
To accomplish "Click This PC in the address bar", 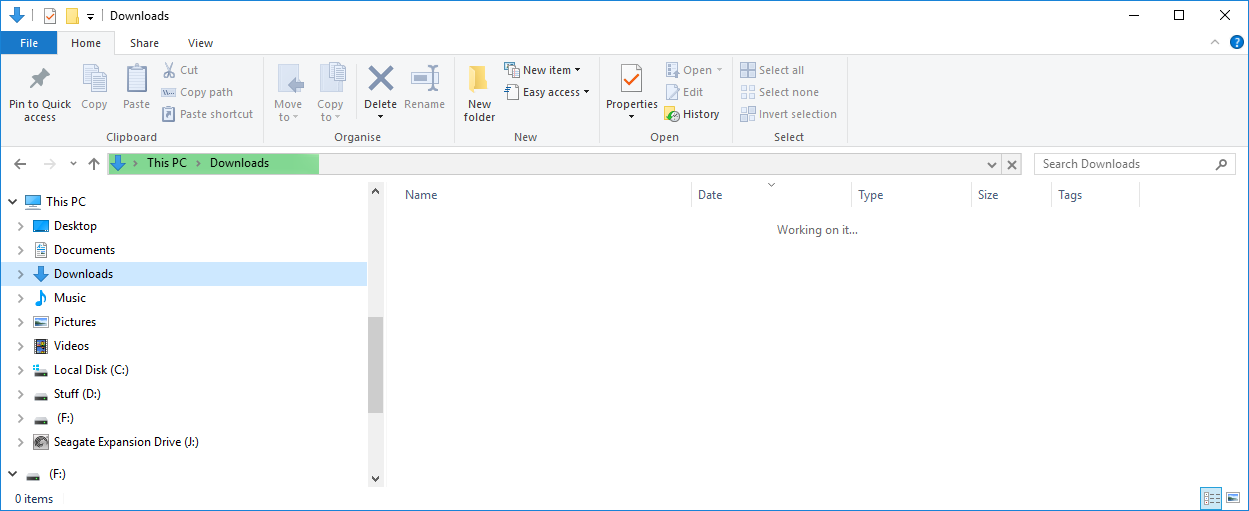I will pos(166,163).
